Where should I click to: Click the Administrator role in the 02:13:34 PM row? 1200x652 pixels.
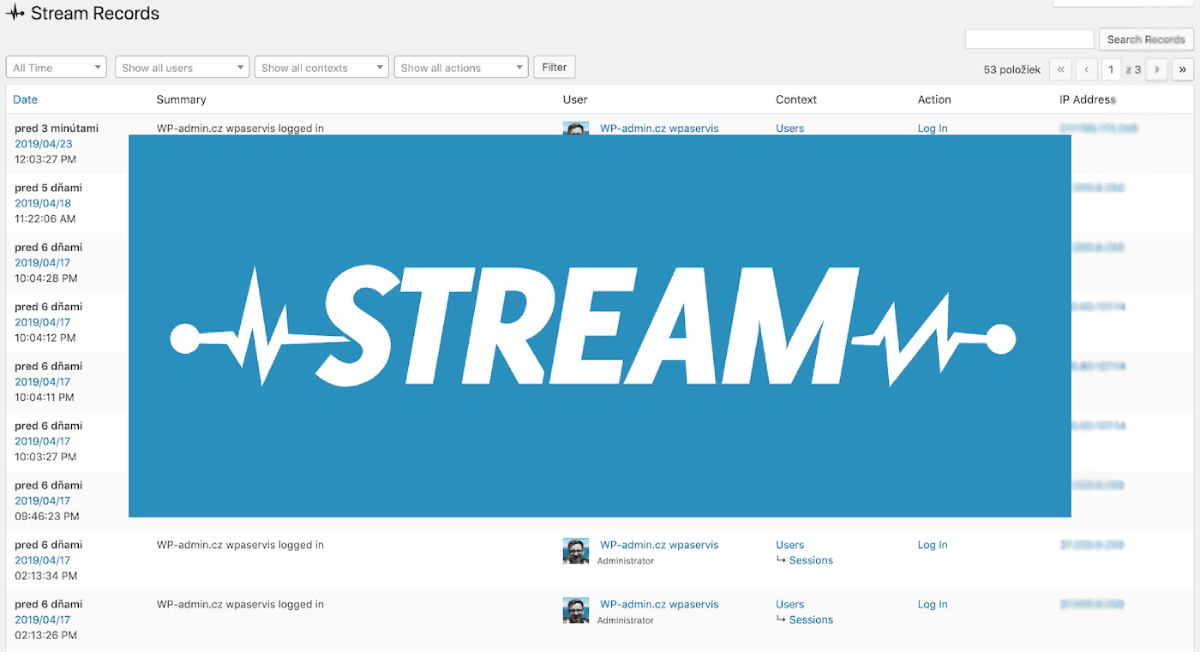pos(625,561)
